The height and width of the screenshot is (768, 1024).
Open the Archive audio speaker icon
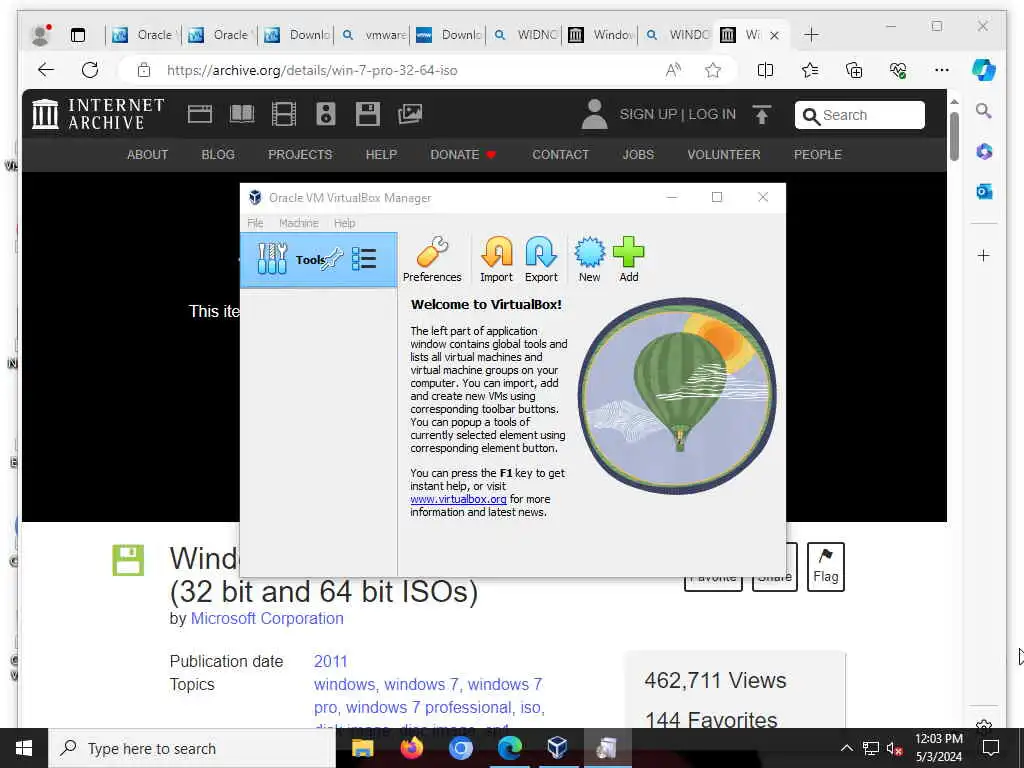point(326,114)
